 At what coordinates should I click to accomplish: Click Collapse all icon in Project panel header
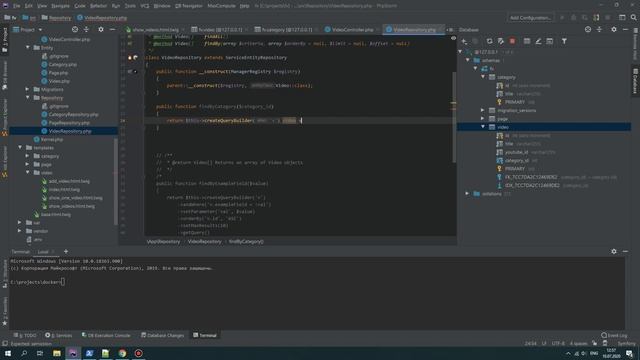click(86, 29)
